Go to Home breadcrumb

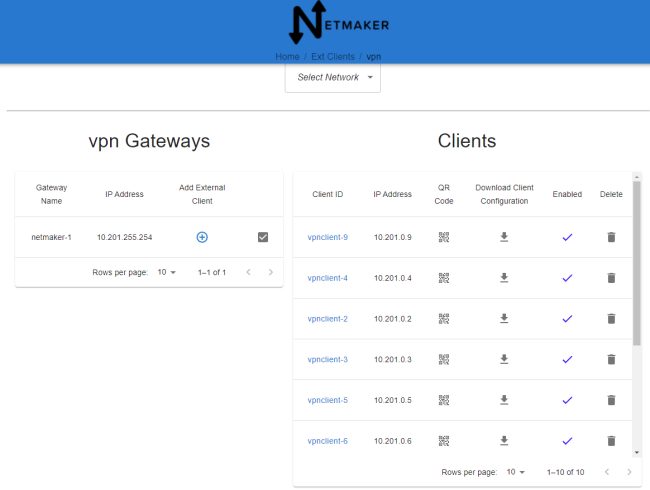pos(287,57)
